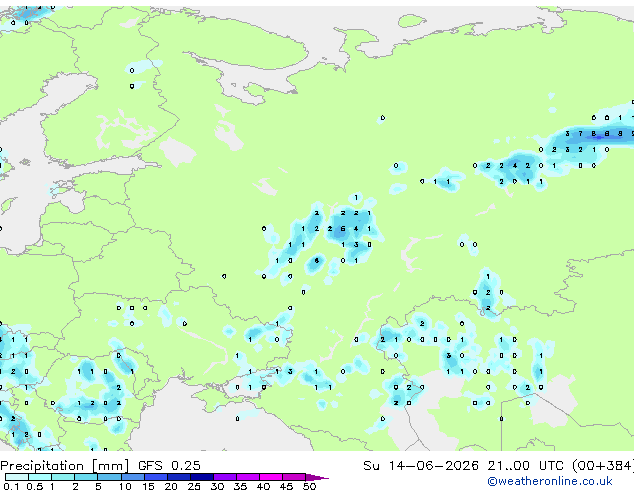The image size is (634, 490).
Task: Pick legend swatch between 40 and 45
Action: tap(271, 477)
